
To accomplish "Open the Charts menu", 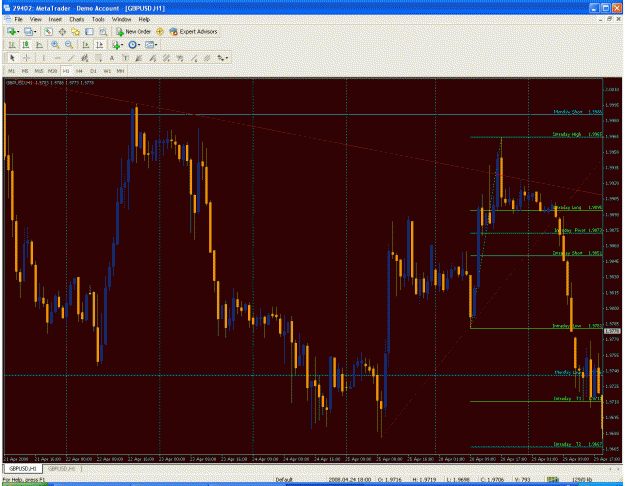I will (77, 19).
